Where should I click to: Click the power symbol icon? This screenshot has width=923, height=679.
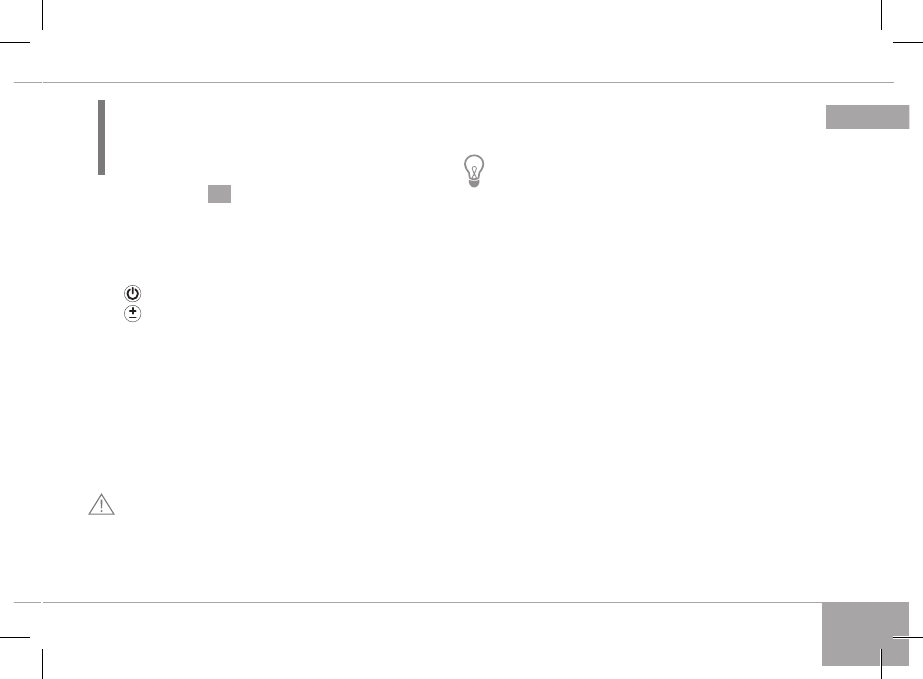pyautogui.click(x=133, y=294)
